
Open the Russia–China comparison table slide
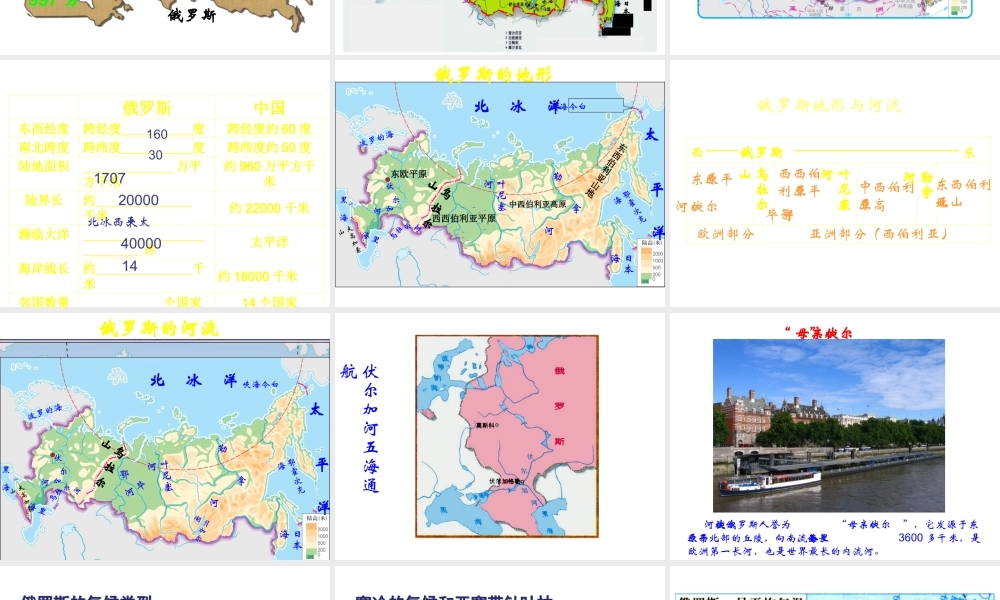[x=165, y=184]
